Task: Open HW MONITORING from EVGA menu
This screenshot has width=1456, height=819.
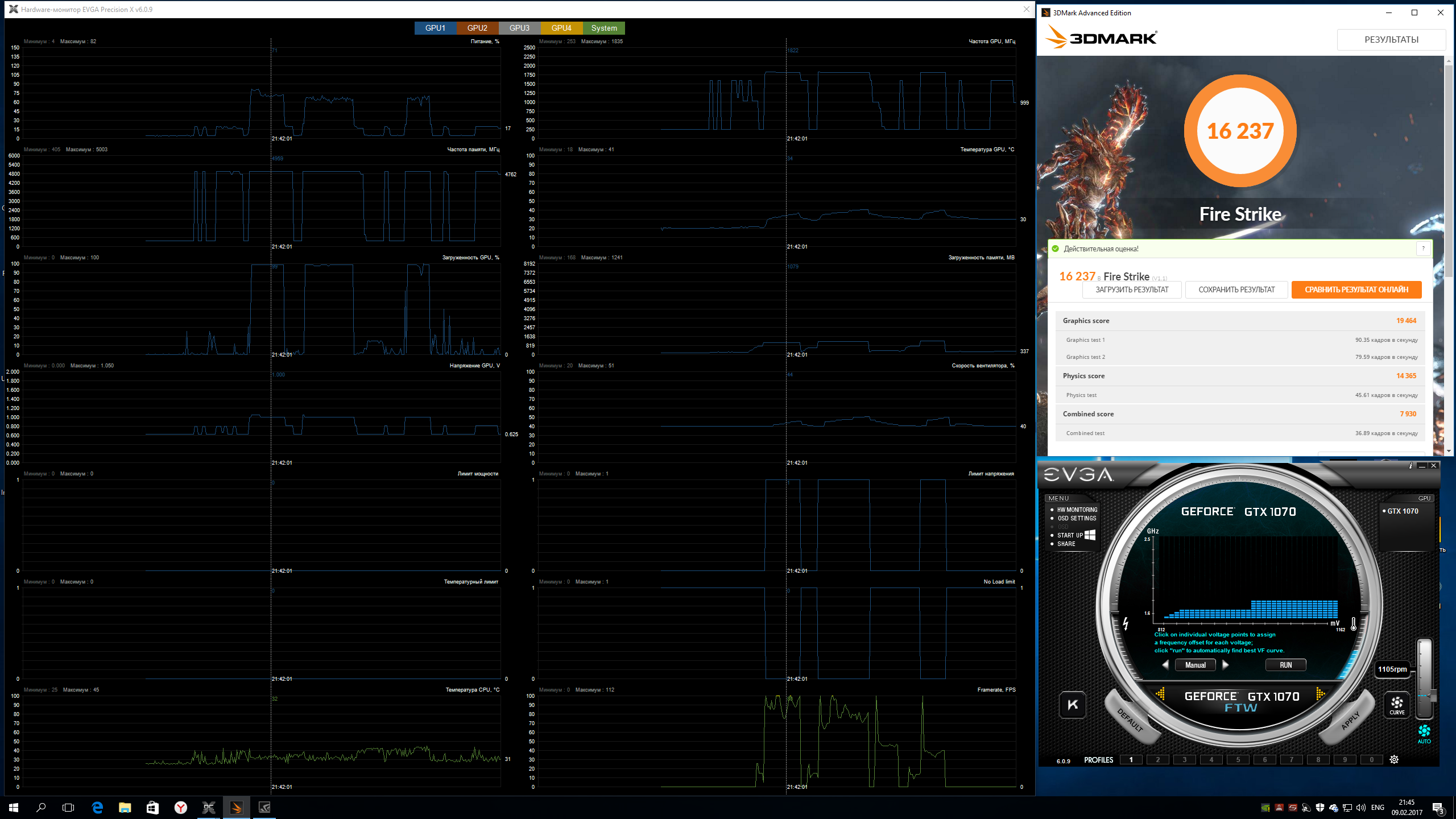Action: tap(1077, 510)
